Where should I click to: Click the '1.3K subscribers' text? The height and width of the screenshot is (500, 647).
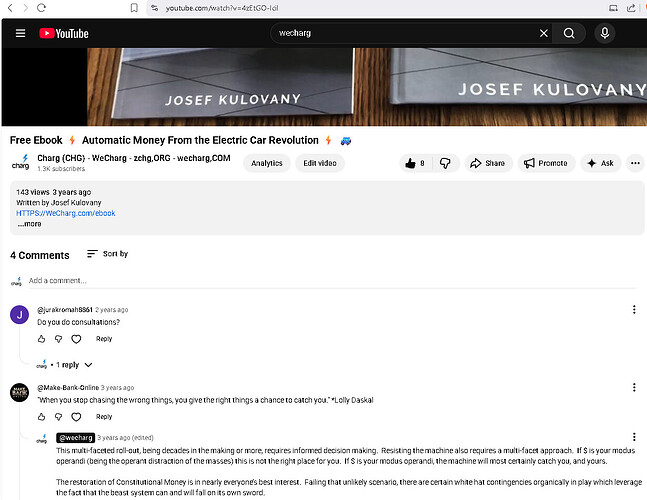point(61,169)
